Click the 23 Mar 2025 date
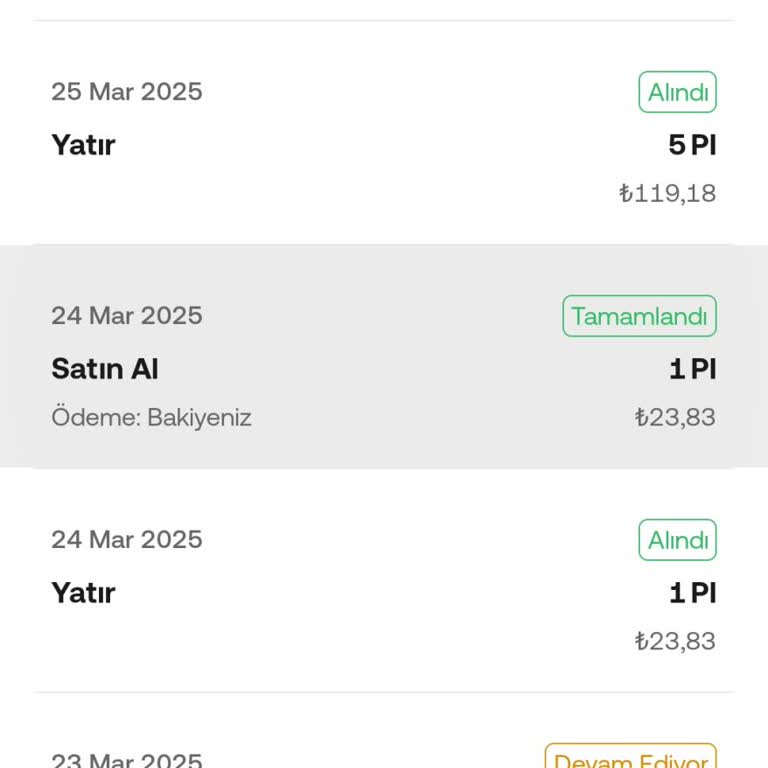The width and height of the screenshot is (768, 768). (x=127, y=760)
